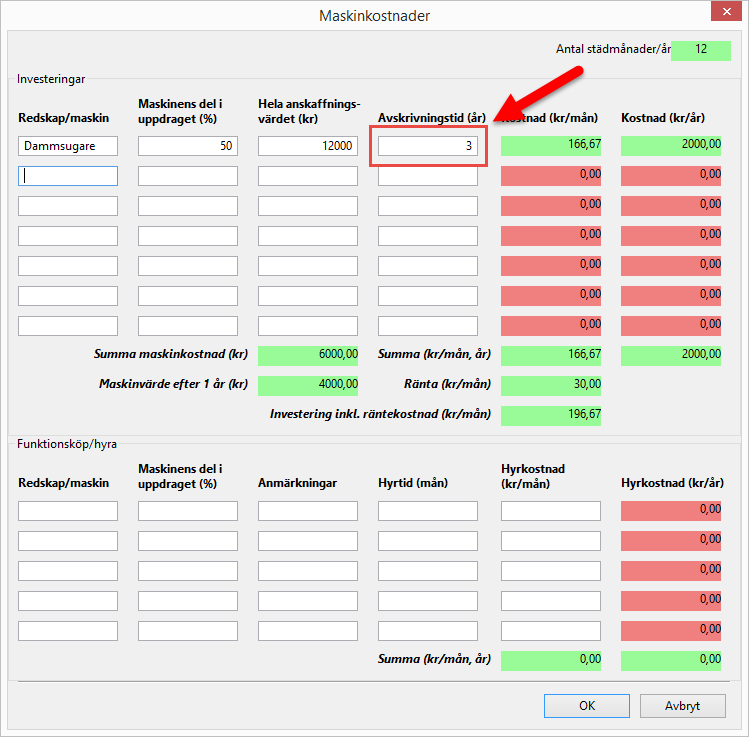Close the Maskinkostnader dialog window
This screenshot has width=749, height=737.
(x=719, y=14)
